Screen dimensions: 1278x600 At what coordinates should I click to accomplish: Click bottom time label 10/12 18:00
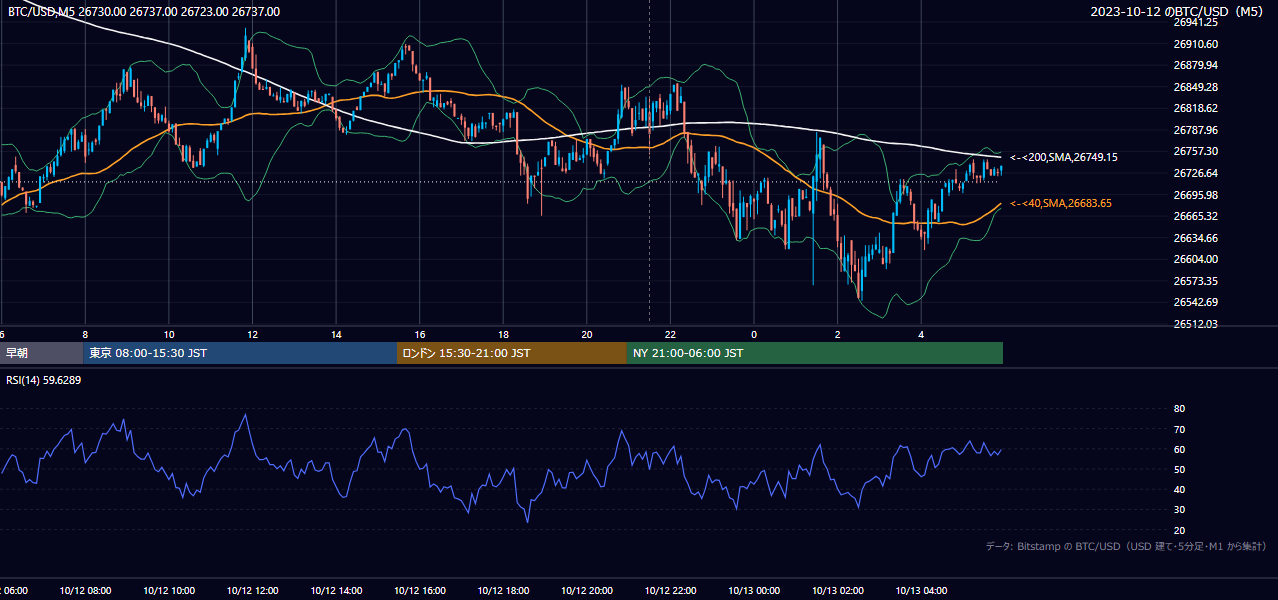pos(503,591)
